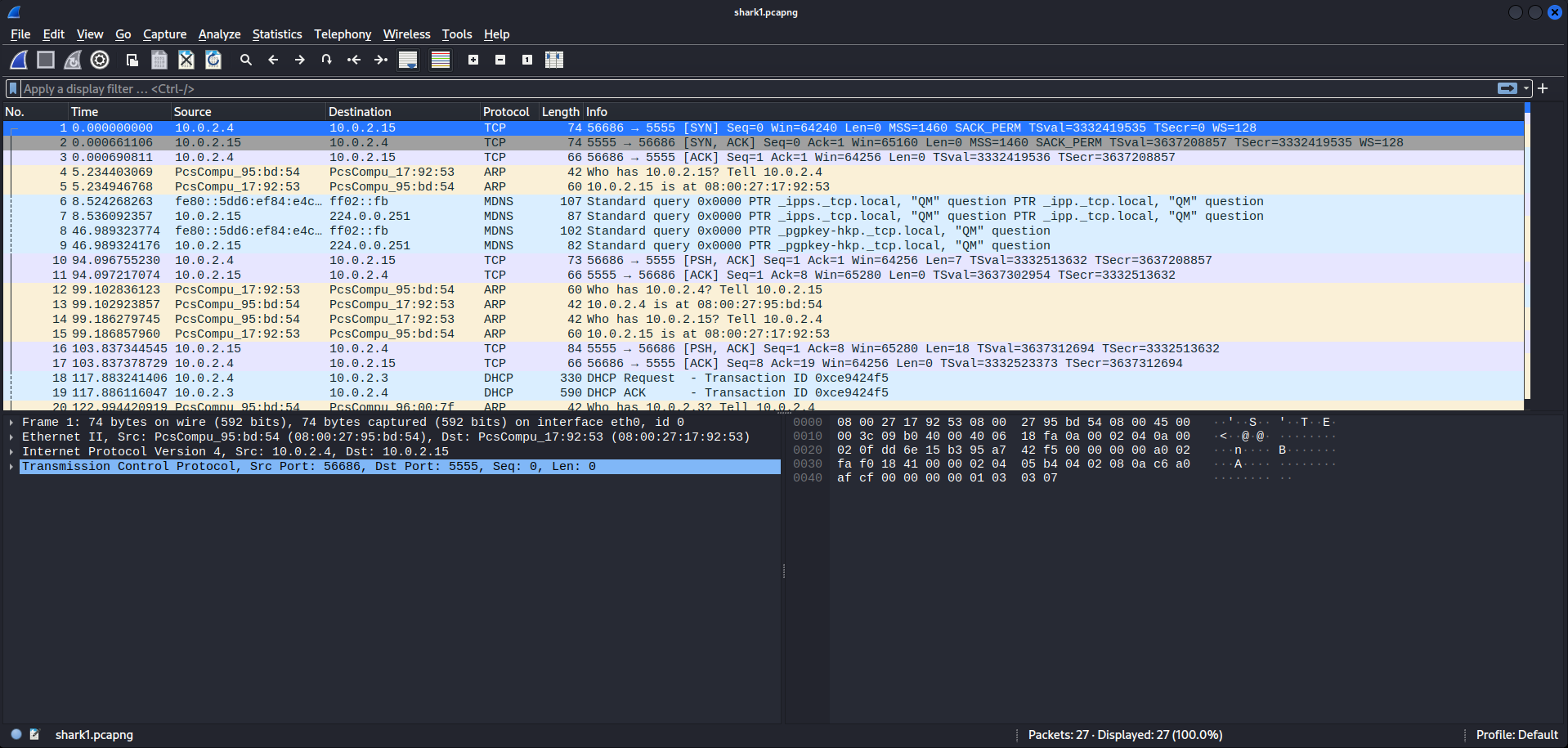The height and width of the screenshot is (748, 1568).
Task: Reset text to normal size
Action: click(x=527, y=60)
